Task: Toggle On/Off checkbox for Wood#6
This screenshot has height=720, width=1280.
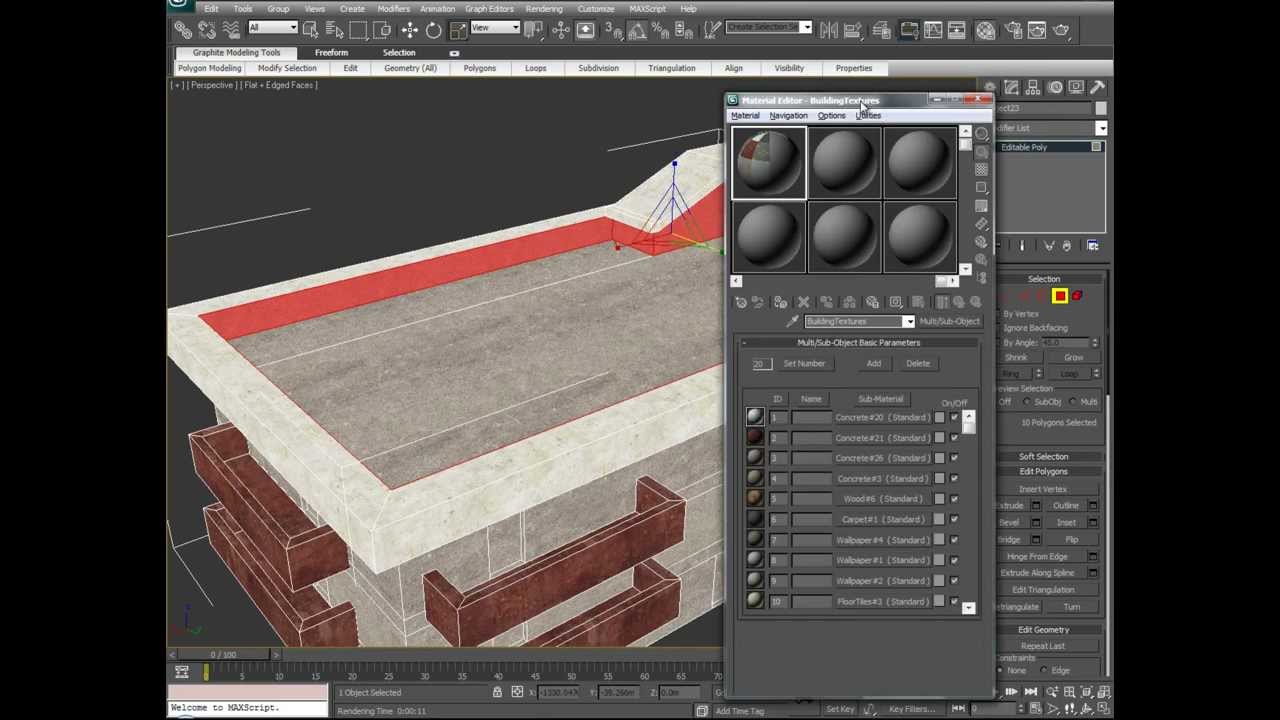Action: point(954,499)
